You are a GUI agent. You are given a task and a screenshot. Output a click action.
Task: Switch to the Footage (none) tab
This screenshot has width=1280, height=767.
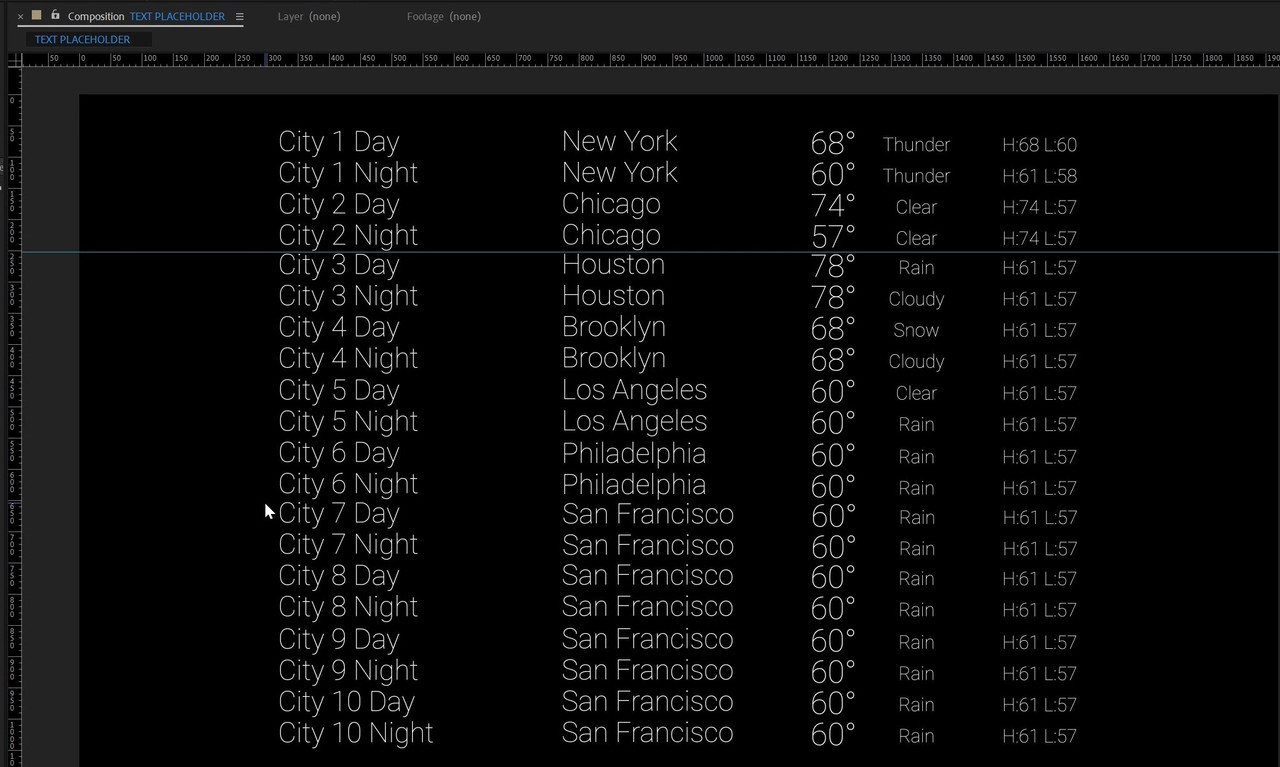tap(444, 17)
